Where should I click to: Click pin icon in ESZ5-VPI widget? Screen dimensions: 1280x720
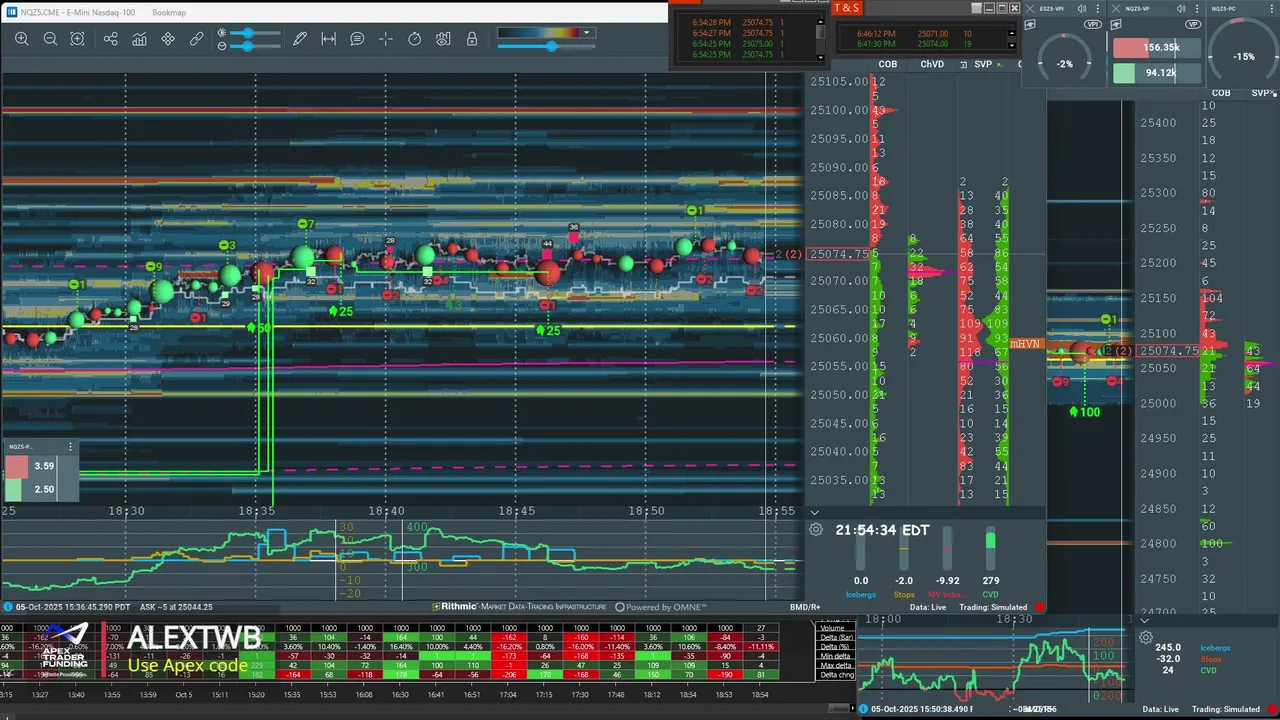point(1032,23)
